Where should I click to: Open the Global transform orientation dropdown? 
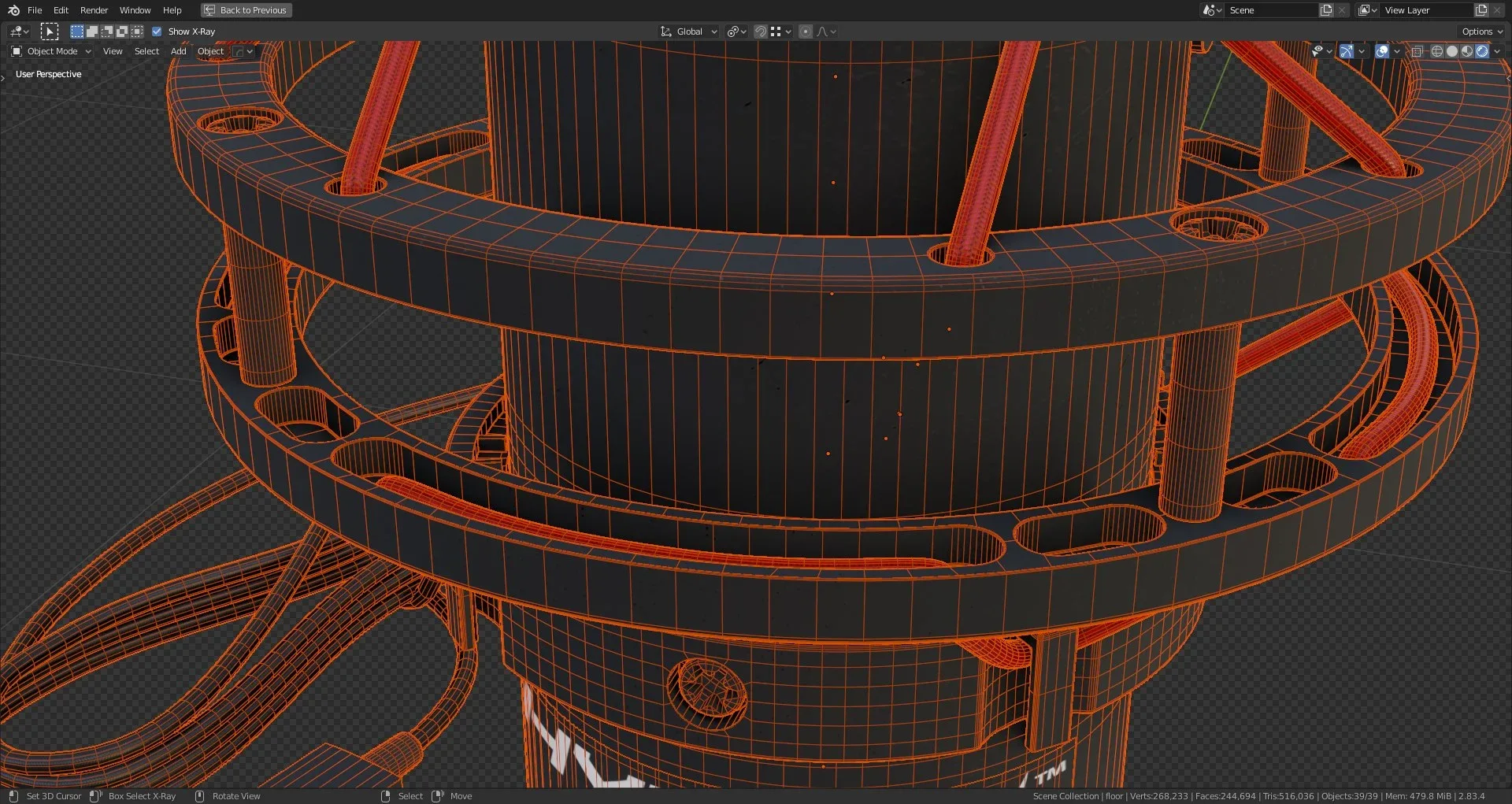[689, 31]
